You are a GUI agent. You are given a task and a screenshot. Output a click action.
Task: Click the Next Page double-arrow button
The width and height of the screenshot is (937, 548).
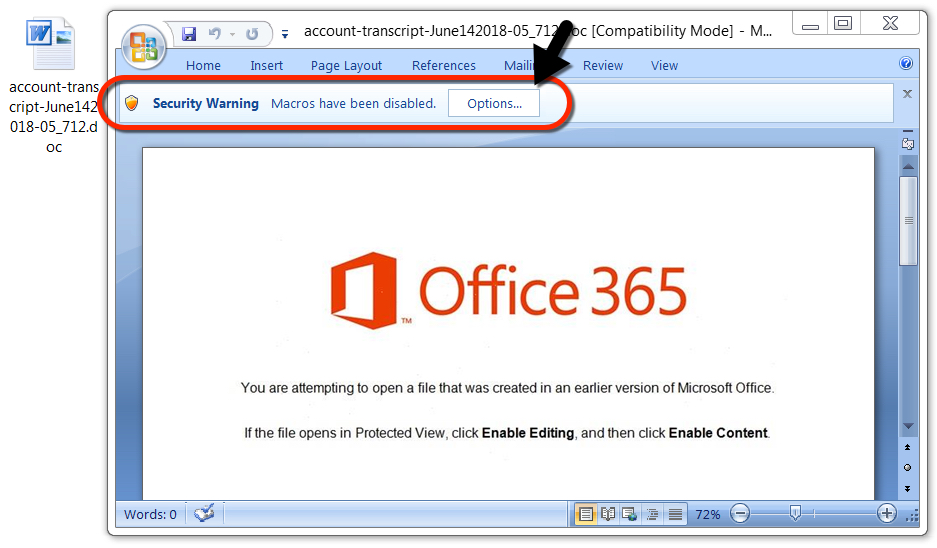click(907, 488)
